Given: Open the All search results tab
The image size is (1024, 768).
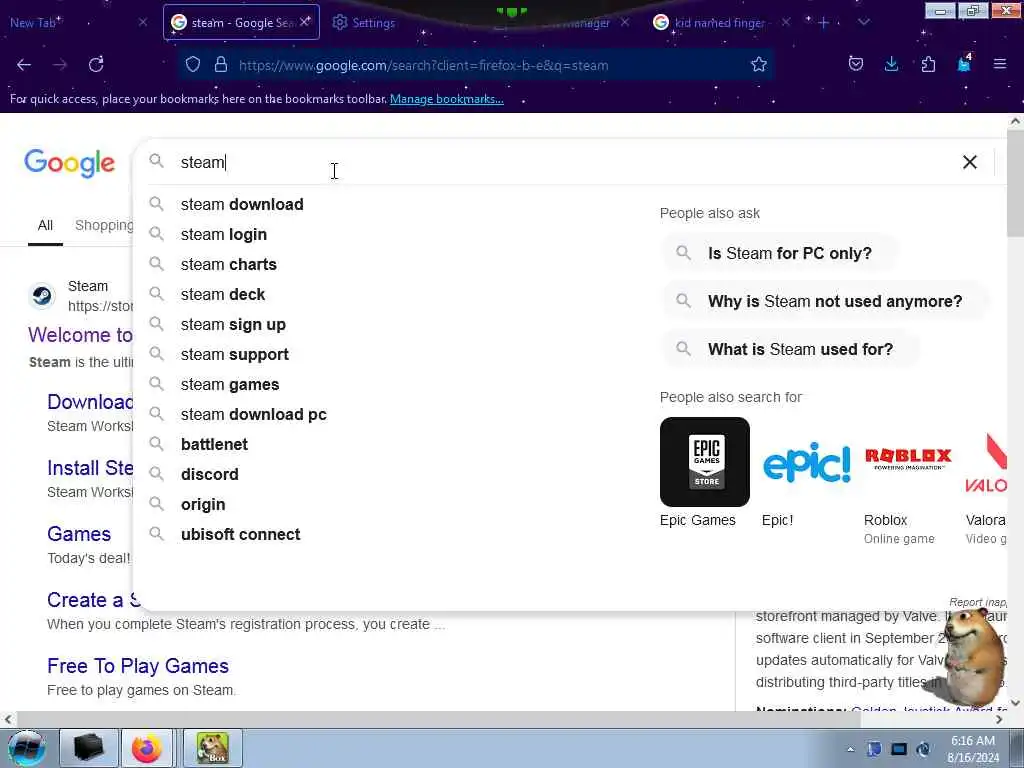Looking at the screenshot, I should click(45, 225).
